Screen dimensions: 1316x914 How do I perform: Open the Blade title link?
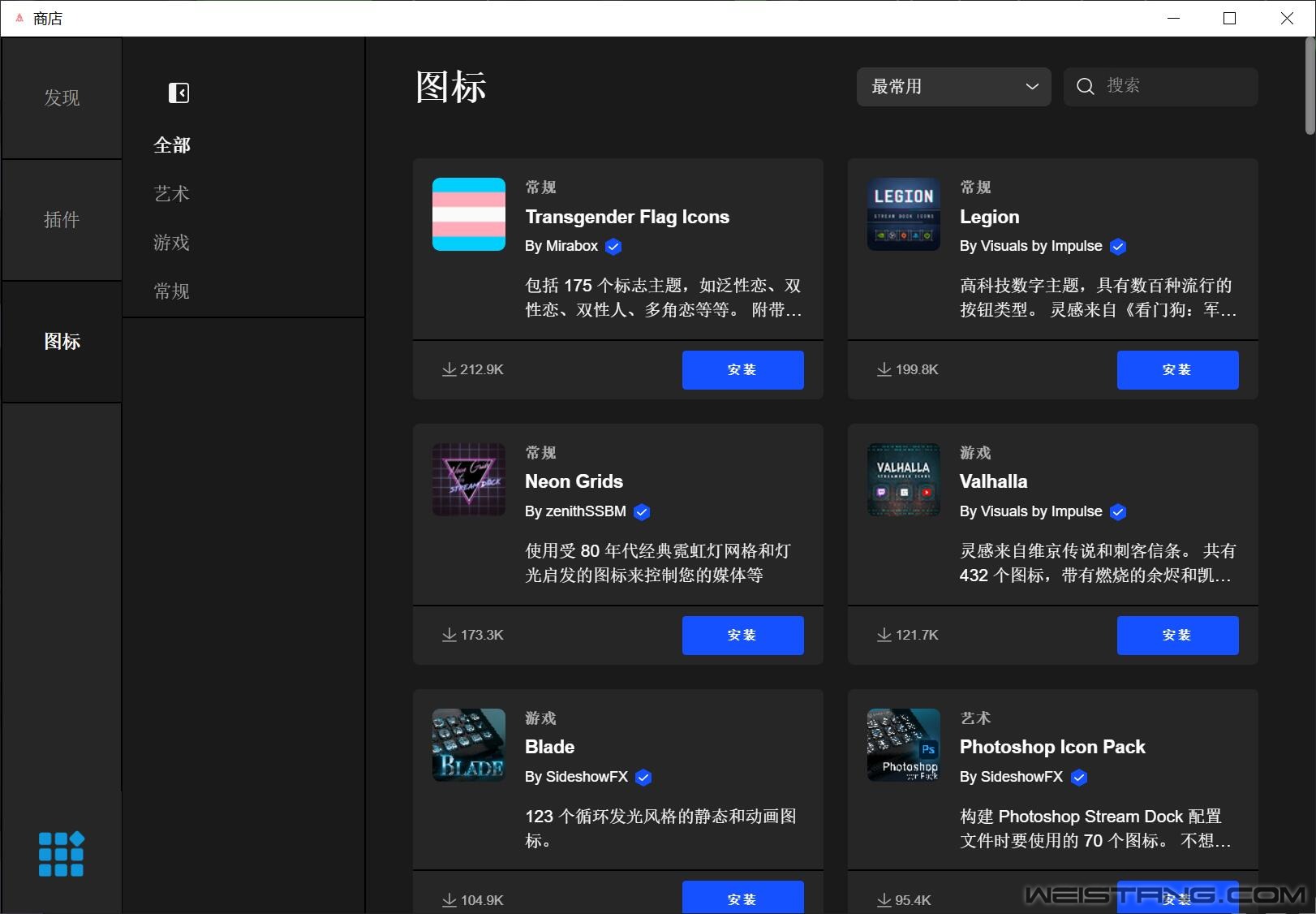point(550,747)
